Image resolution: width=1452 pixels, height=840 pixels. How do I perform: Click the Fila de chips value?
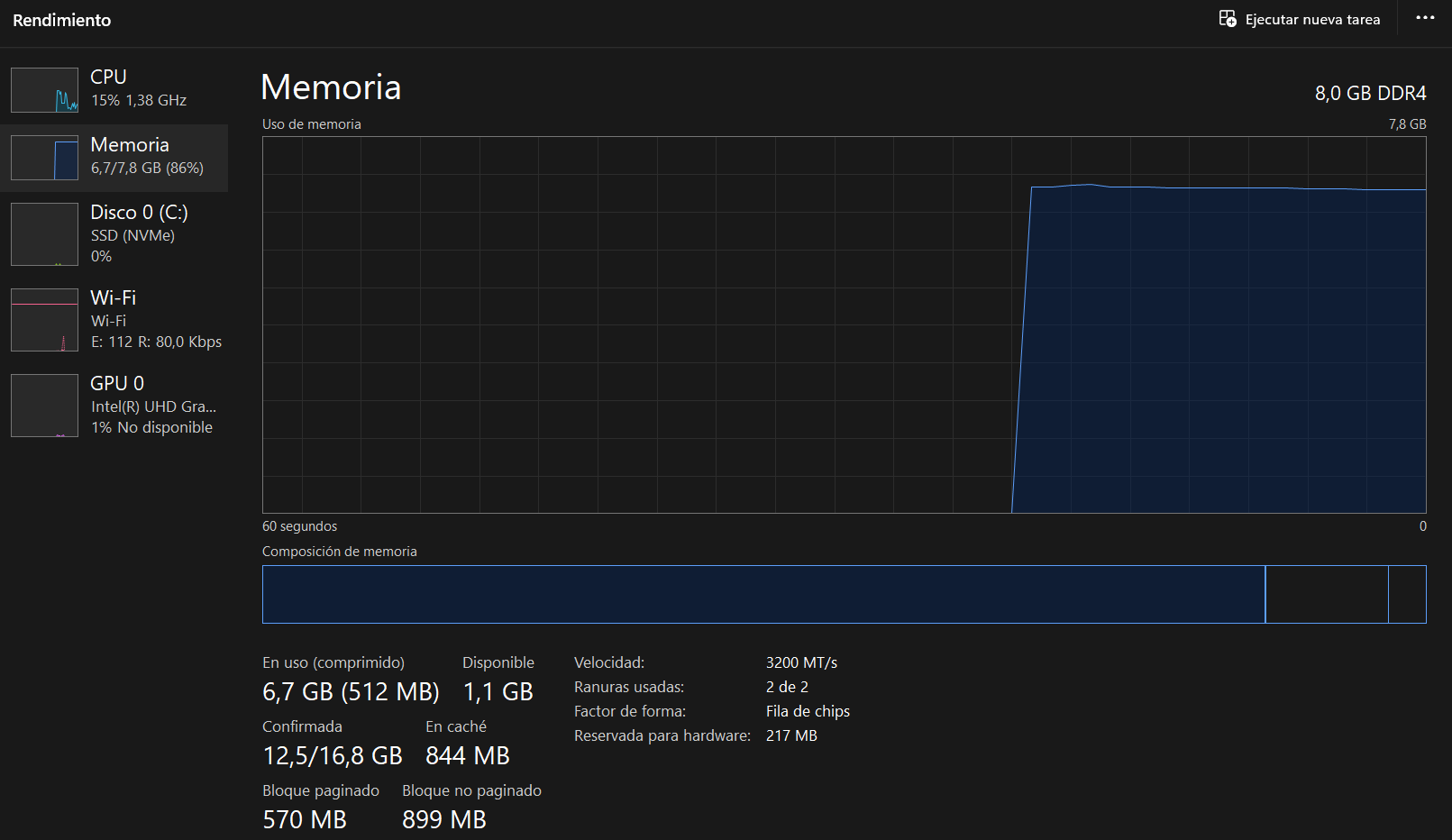[808, 711]
